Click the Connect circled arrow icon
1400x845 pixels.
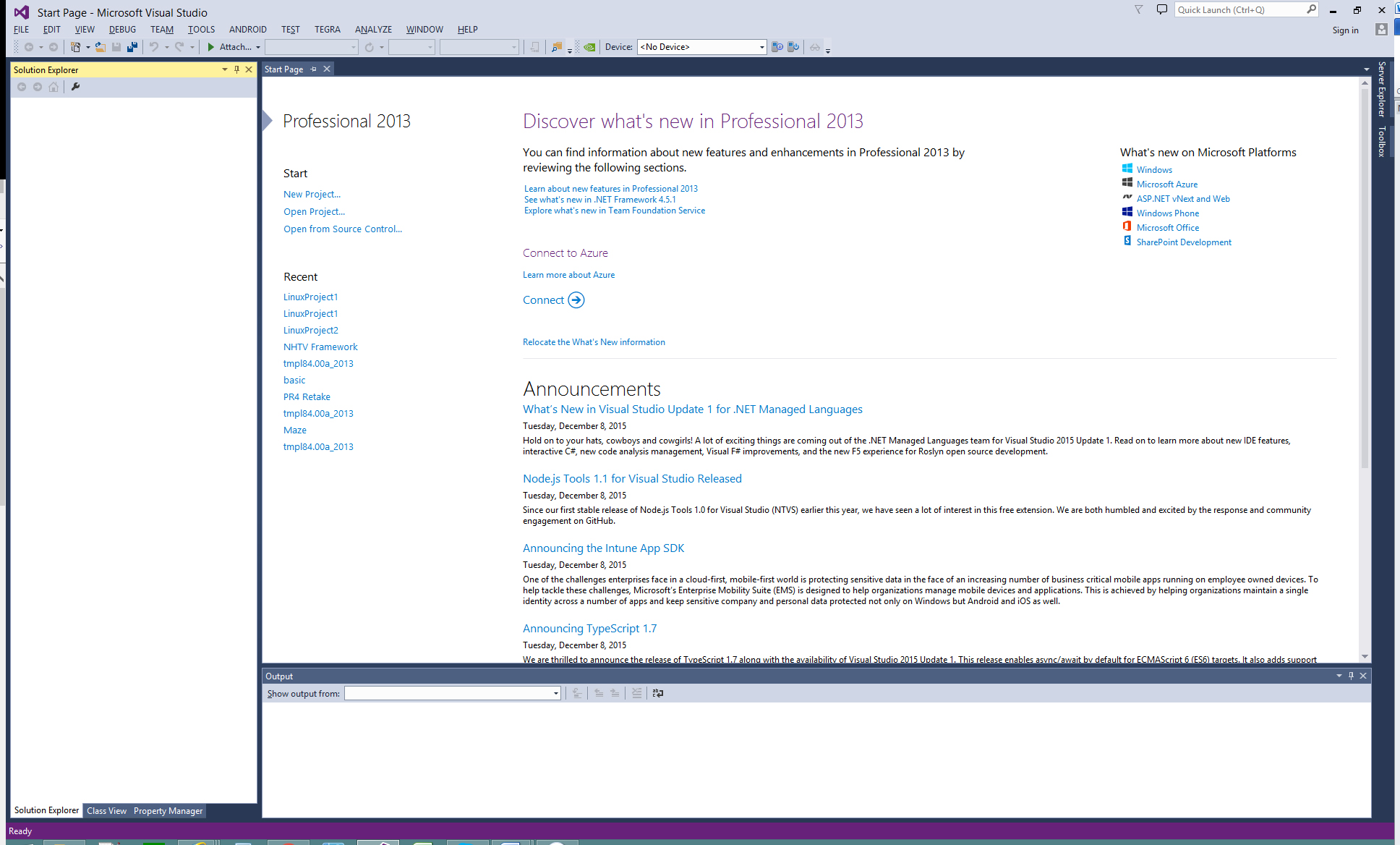(576, 300)
